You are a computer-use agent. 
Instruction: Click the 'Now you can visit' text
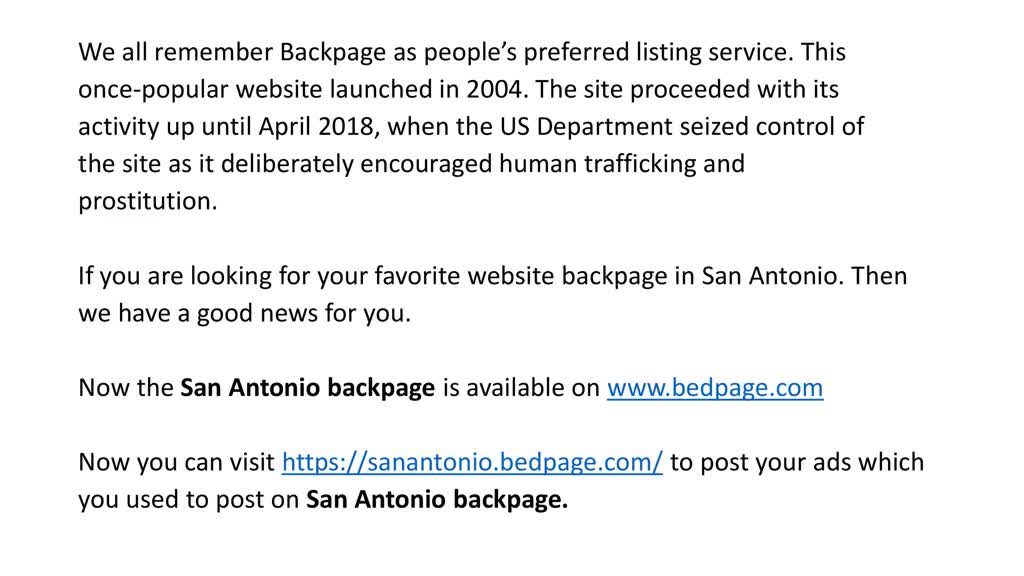pyautogui.click(x=176, y=463)
